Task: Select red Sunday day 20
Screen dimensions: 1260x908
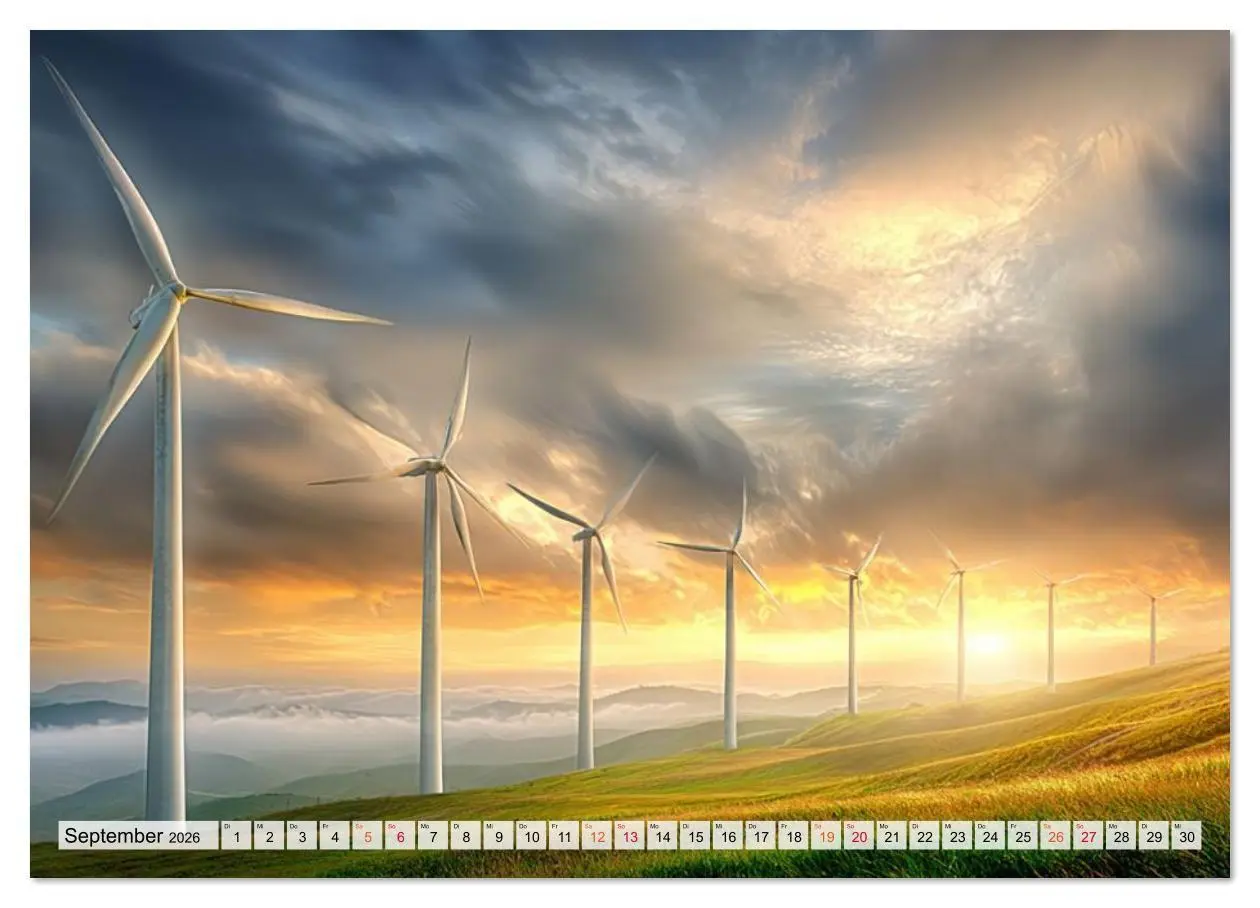Action: tap(859, 836)
